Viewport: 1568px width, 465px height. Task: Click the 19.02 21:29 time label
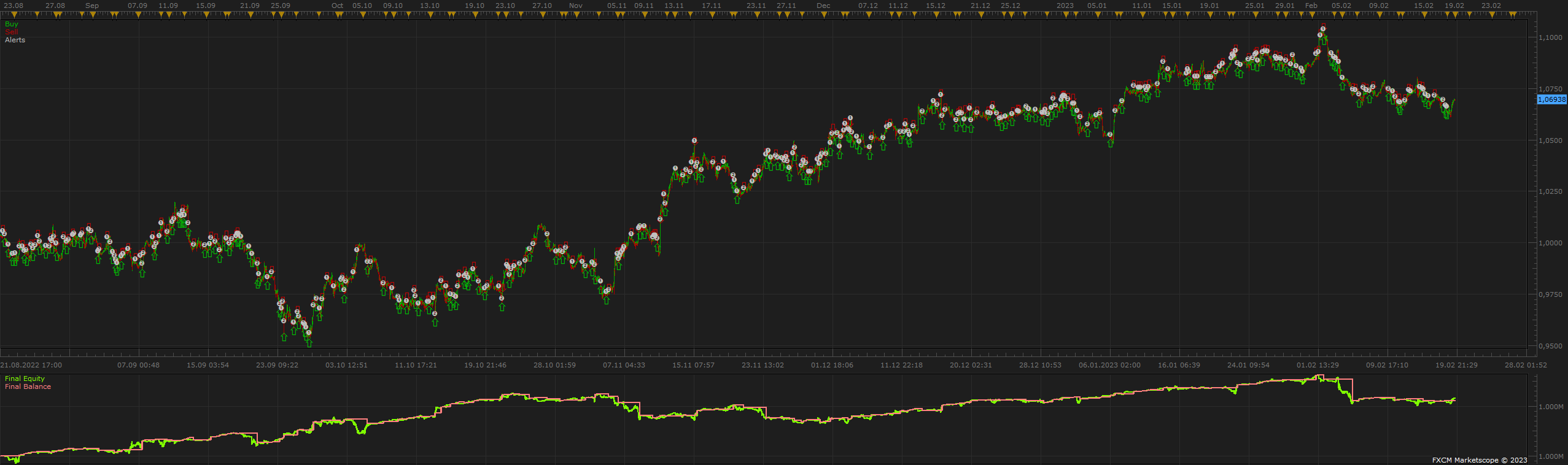pos(1456,365)
